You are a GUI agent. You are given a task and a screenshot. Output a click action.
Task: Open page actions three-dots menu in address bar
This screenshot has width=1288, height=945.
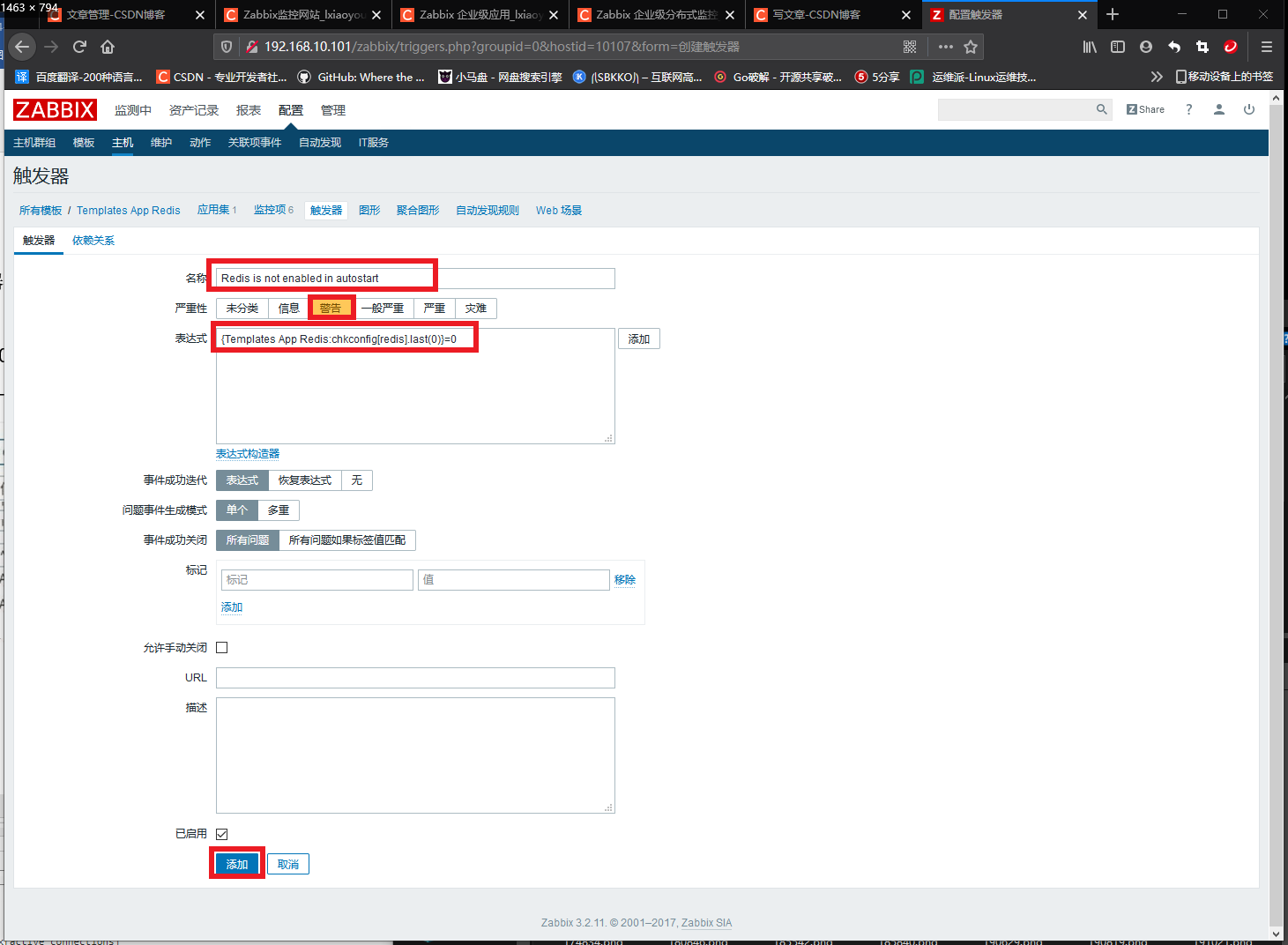click(x=946, y=47)
